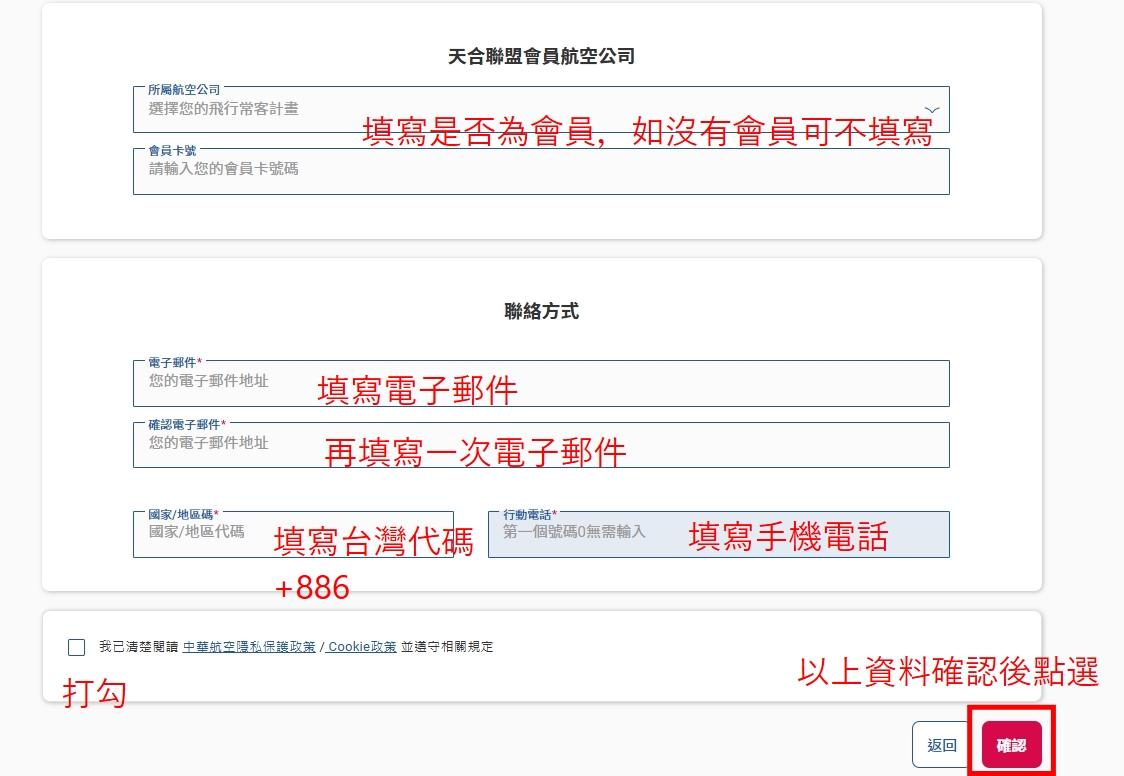Image resolution: width=1124 pixels, height=776 pixels.
Task: Expand the frequent flyer program chevron
Action: tap(931, 109)
